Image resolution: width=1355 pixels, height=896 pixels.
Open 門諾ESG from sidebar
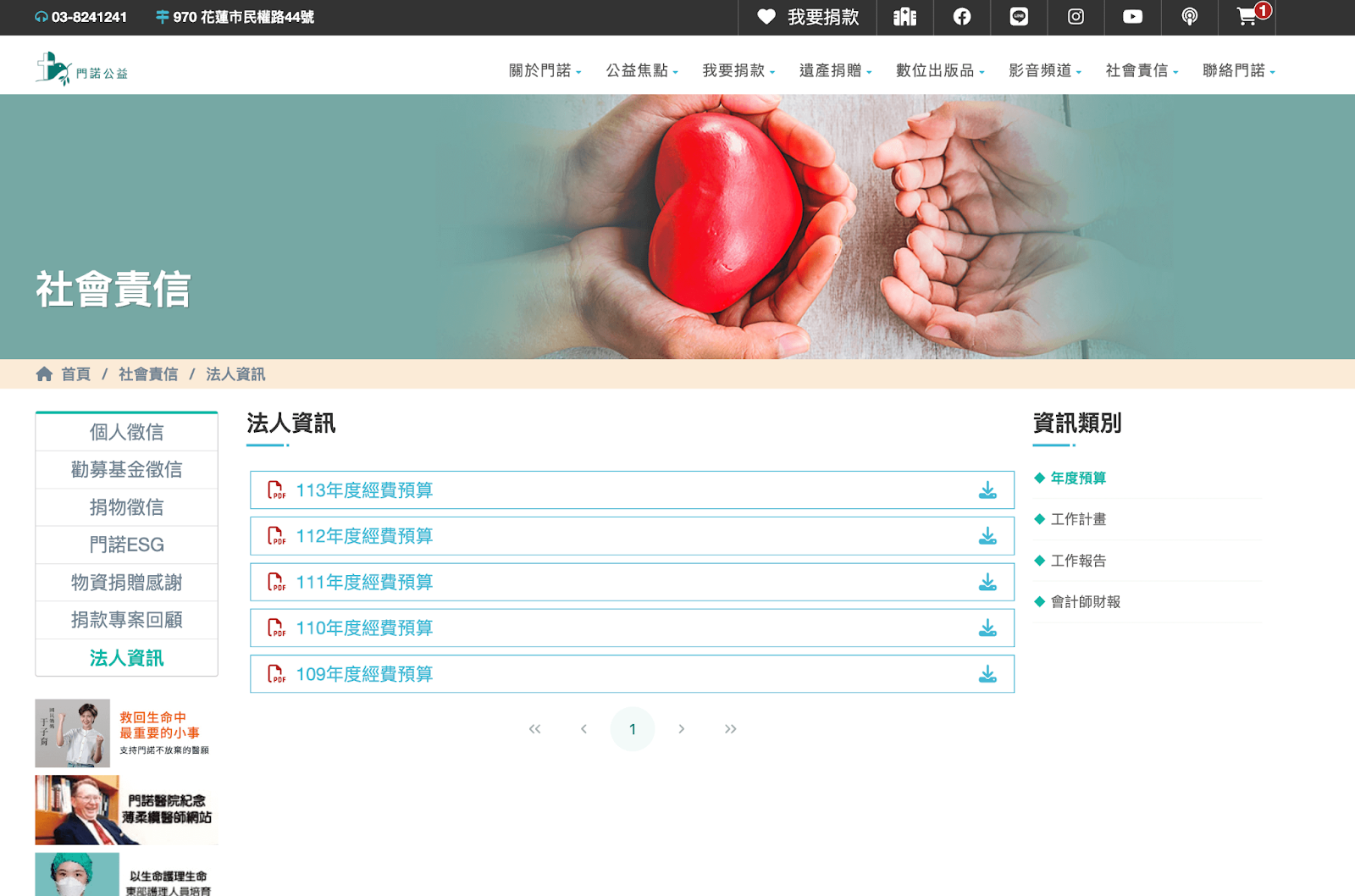[x=125, y=545]
